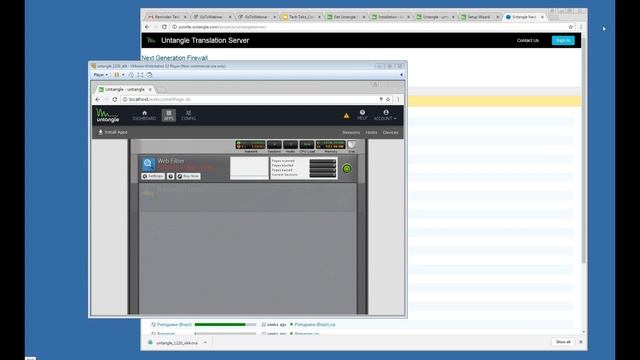Switch to the Installation tab in Chrome

391,17
